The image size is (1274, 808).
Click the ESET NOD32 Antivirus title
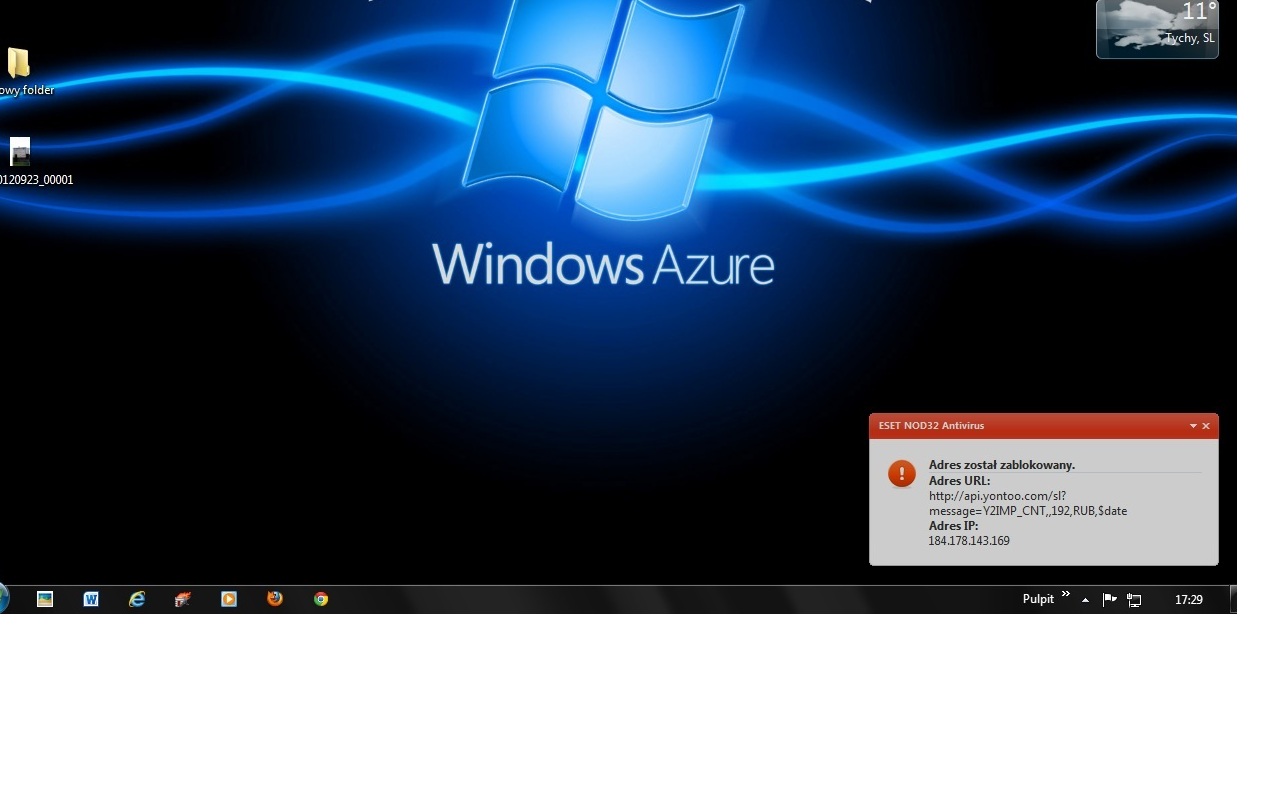(x=931, y=426)
